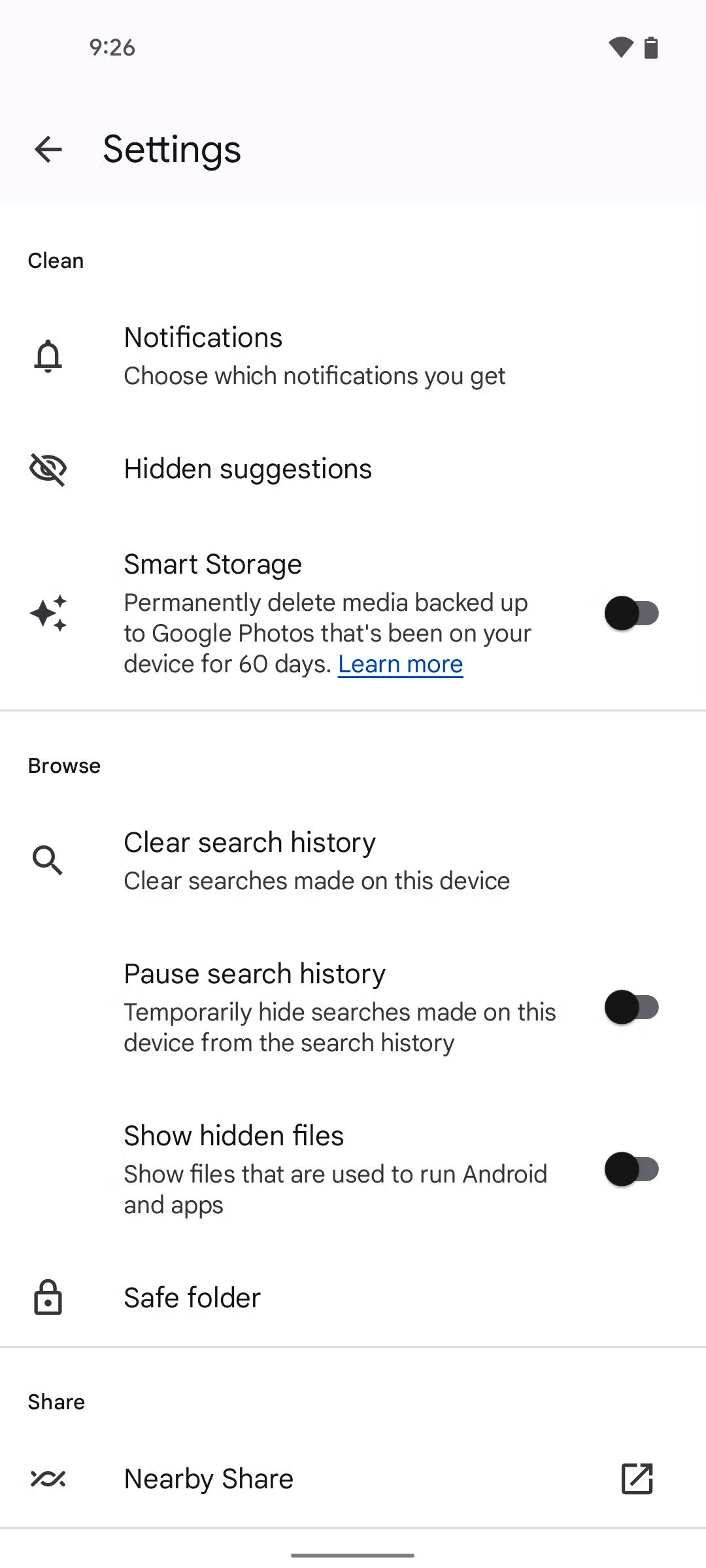
Task: Tap the Nearby Share label
Action: tap(209, 1478)
